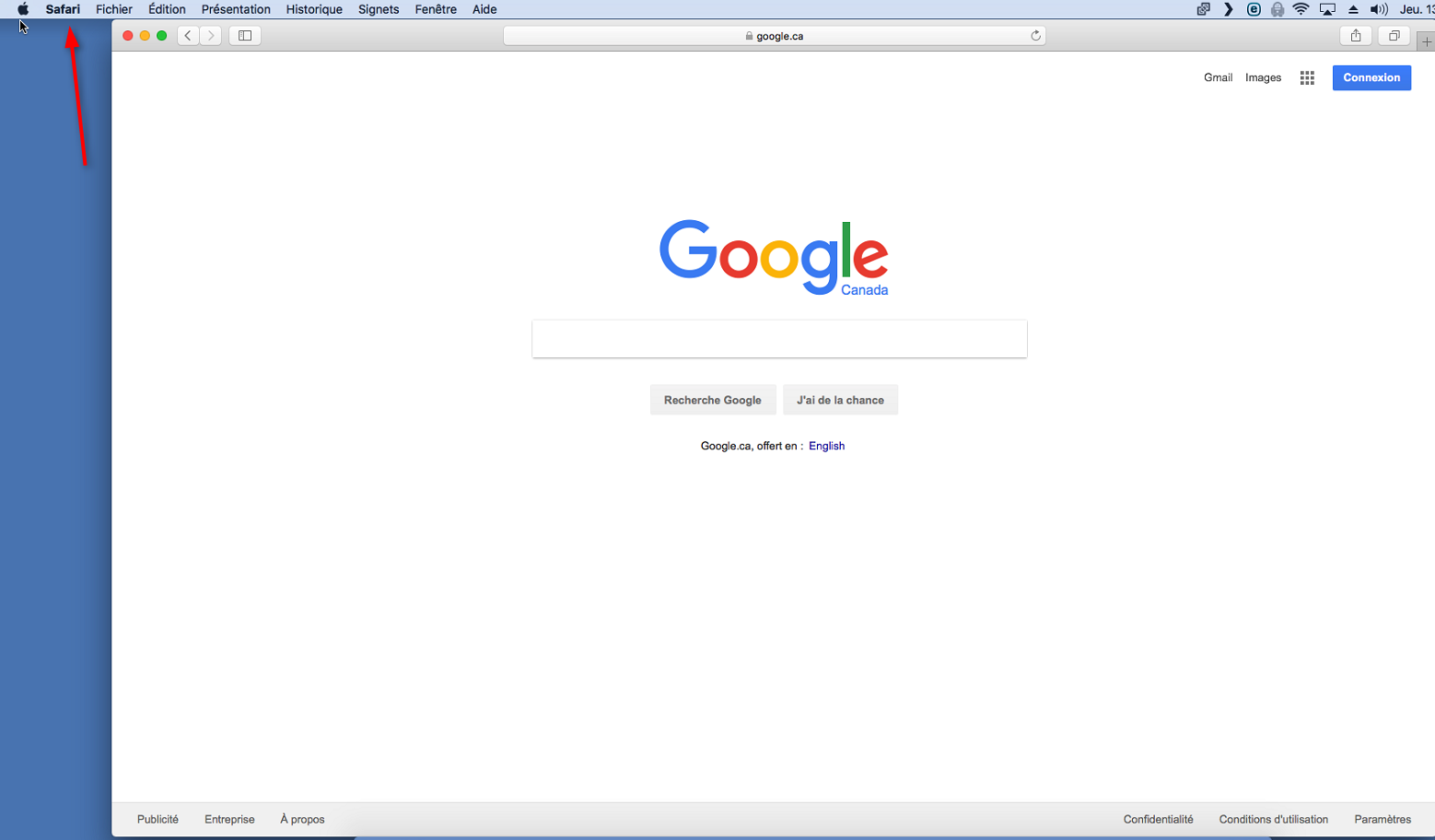
Task: Open the À propos footer link
Action: tap(302, 819)
